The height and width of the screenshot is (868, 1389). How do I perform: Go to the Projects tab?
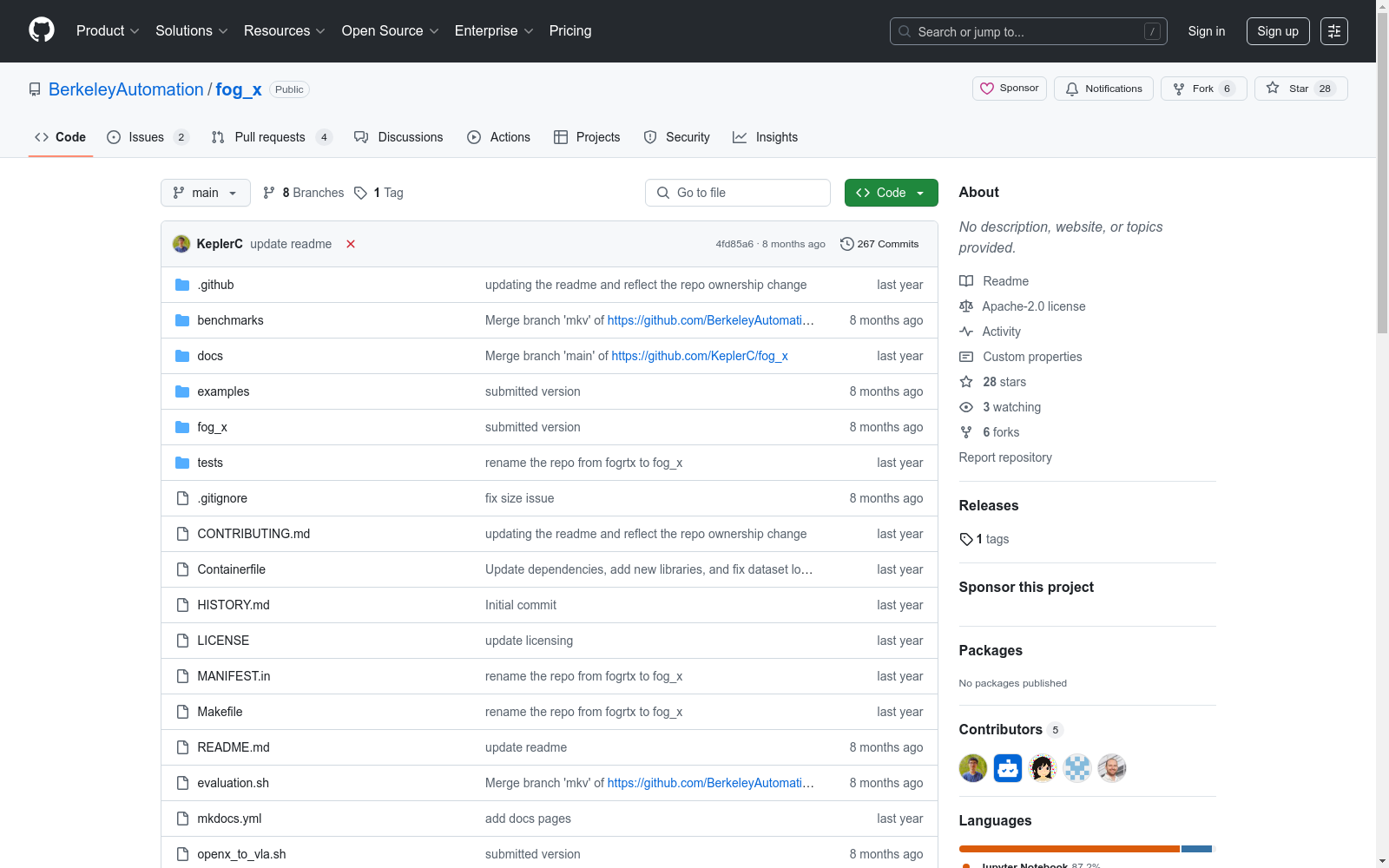(x=587, y=137)
